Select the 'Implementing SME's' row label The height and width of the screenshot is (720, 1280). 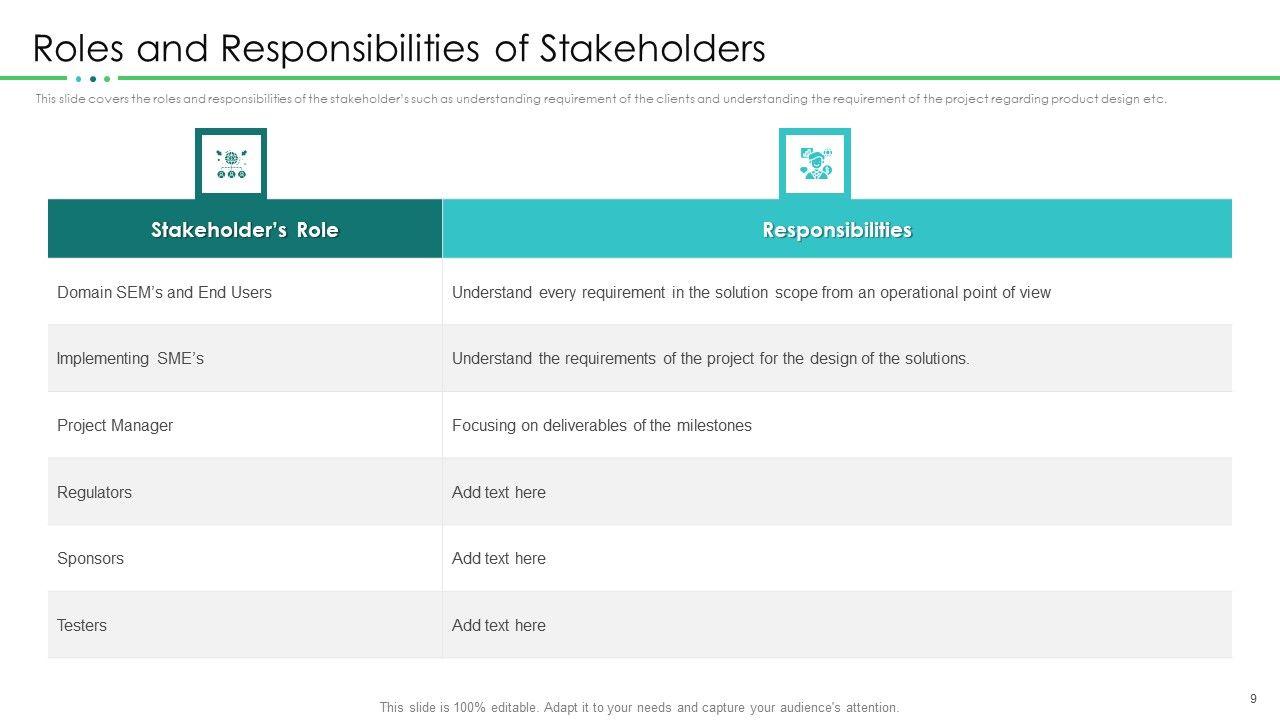(x=130, y=358)
